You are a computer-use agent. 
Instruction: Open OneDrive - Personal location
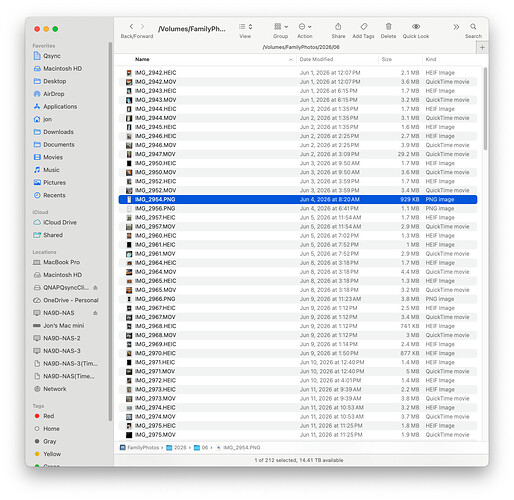point(71,300)
